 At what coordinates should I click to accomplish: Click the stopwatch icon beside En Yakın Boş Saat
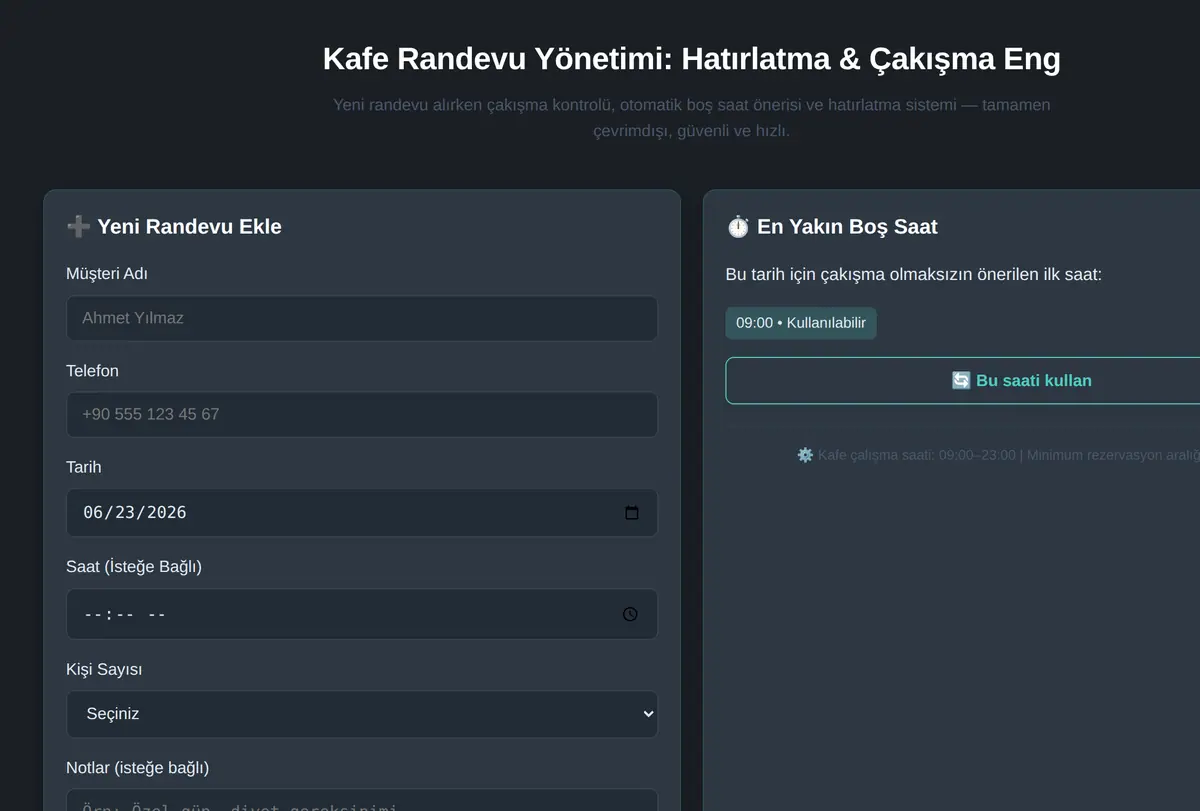click(x=737, y=227)
